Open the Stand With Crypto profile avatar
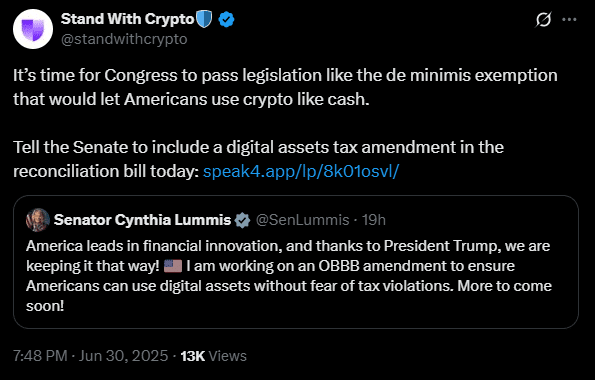The image size is (595, 380). (33, 29)
